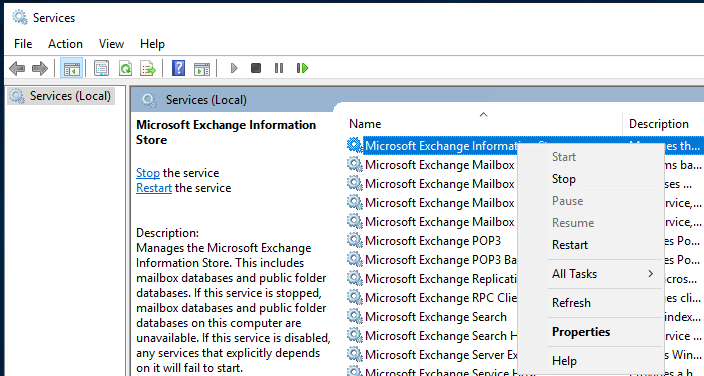Click the Description column header
The image size is (704, 376).
point(664,124)
